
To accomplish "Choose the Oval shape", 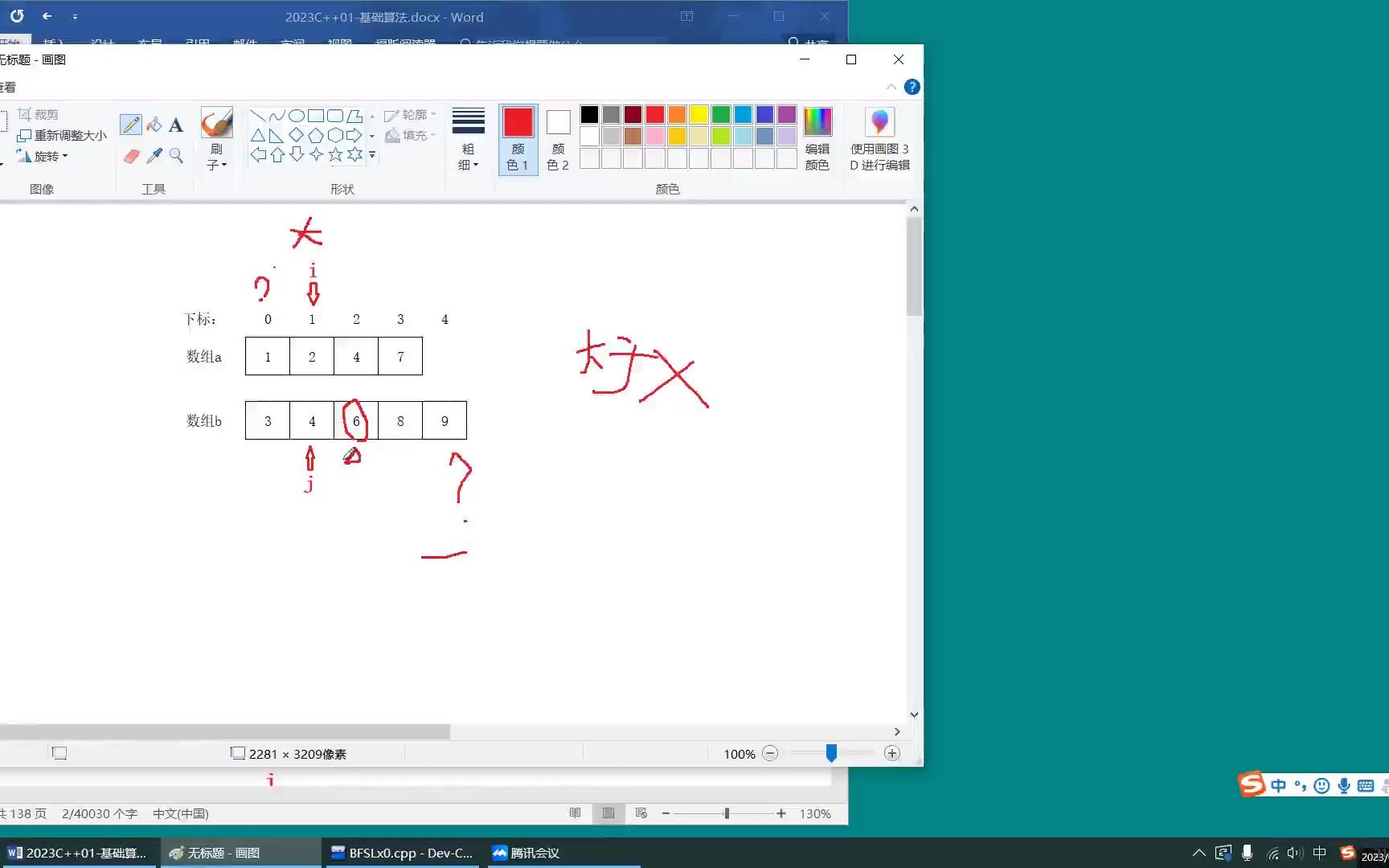I will [297, 116].
